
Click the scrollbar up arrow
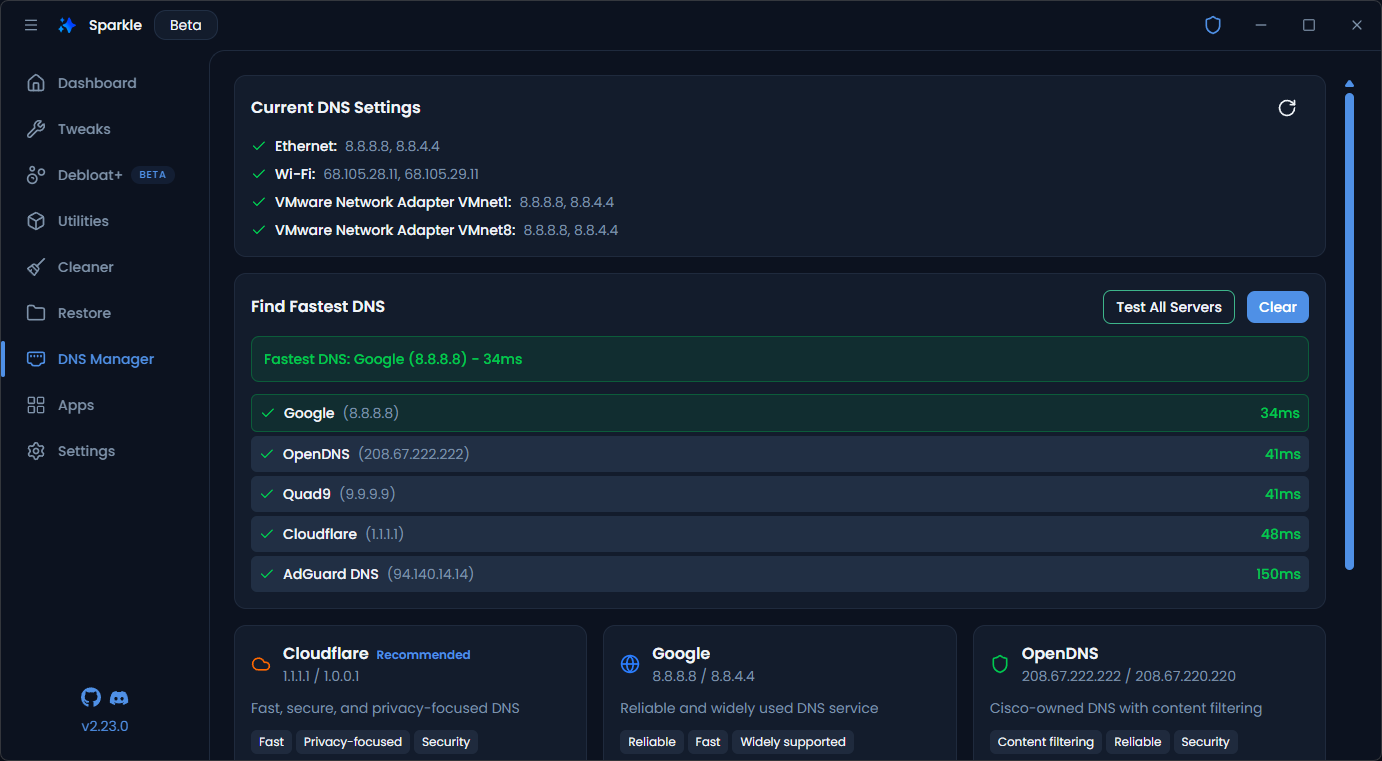(x=1349, y=84)
